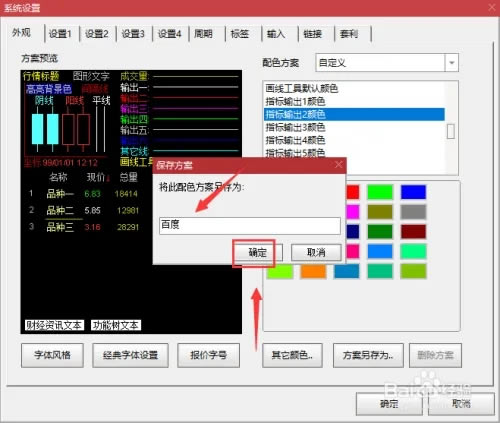Open 其它颜色.. color picker
Viewport: 500px width, 423px height.
[292, 355]
